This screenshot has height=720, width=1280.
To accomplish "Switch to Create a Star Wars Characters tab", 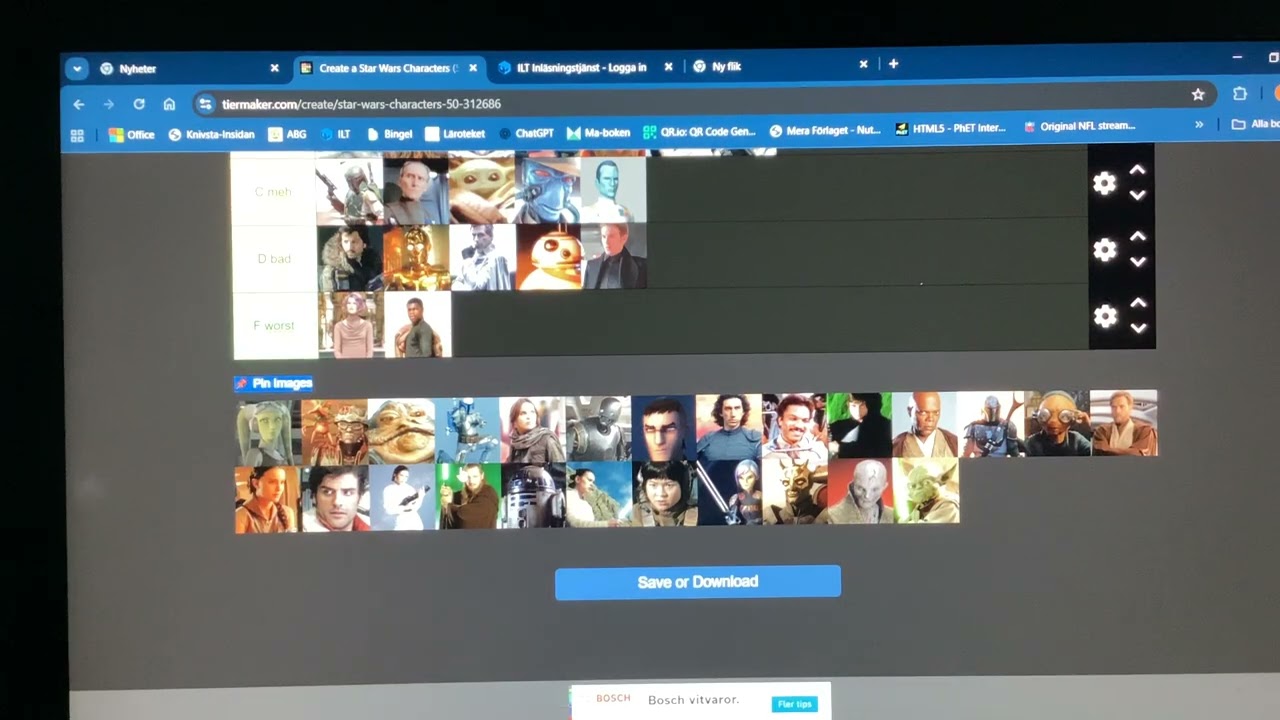I will (388, 68).
